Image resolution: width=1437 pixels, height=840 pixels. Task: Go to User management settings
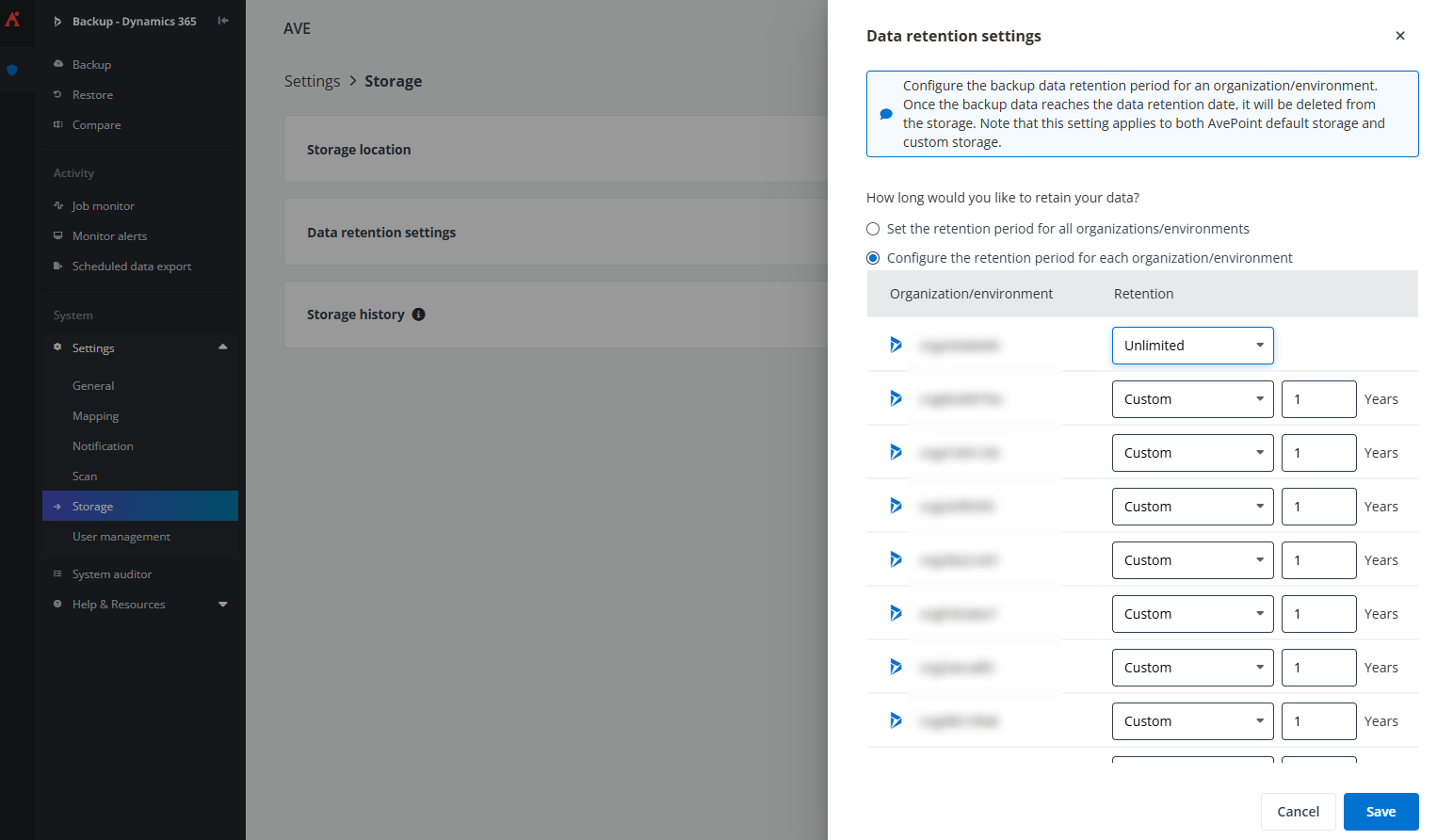[121, 536]
